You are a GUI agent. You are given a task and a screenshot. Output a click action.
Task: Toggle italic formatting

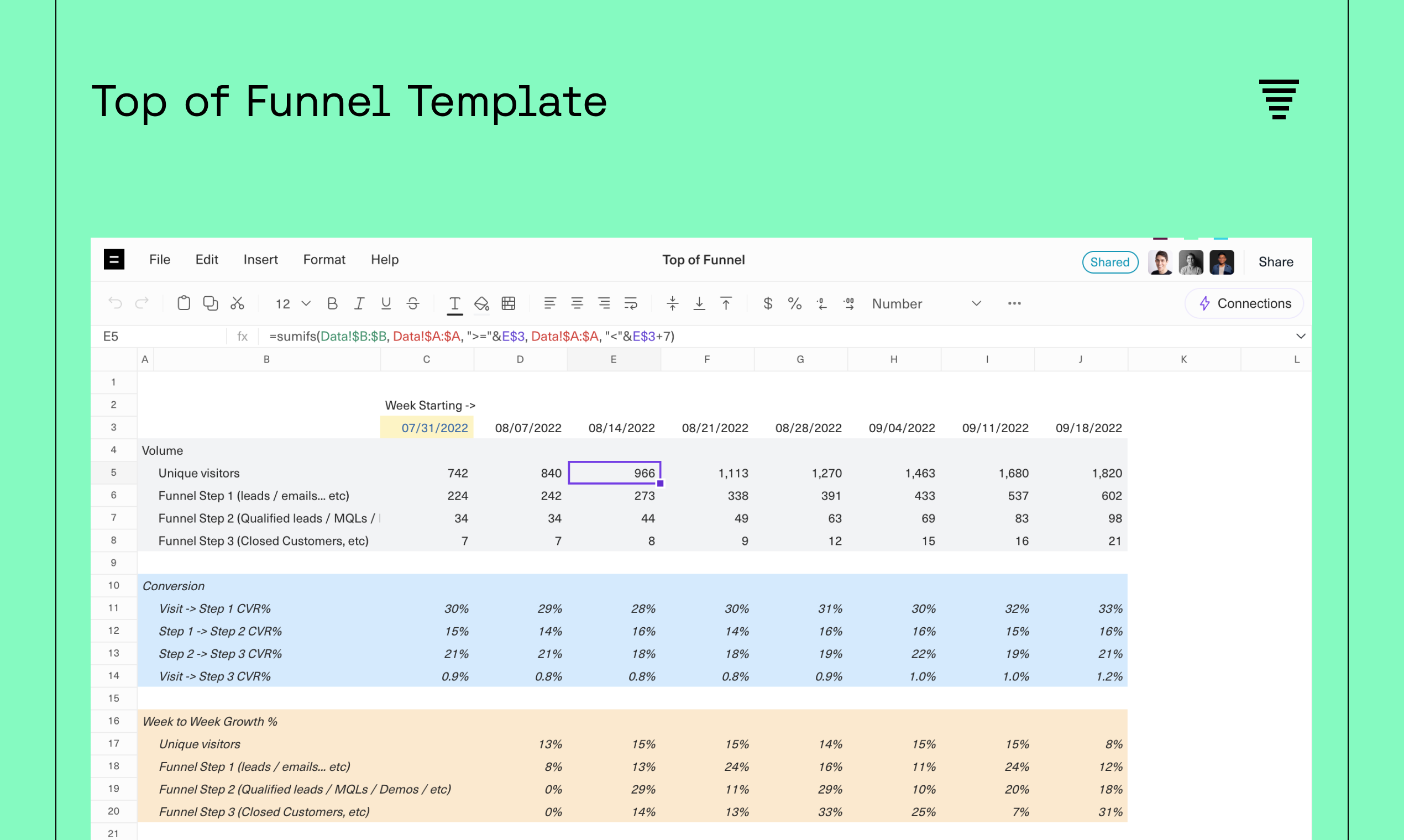click(x=359, y=303)
